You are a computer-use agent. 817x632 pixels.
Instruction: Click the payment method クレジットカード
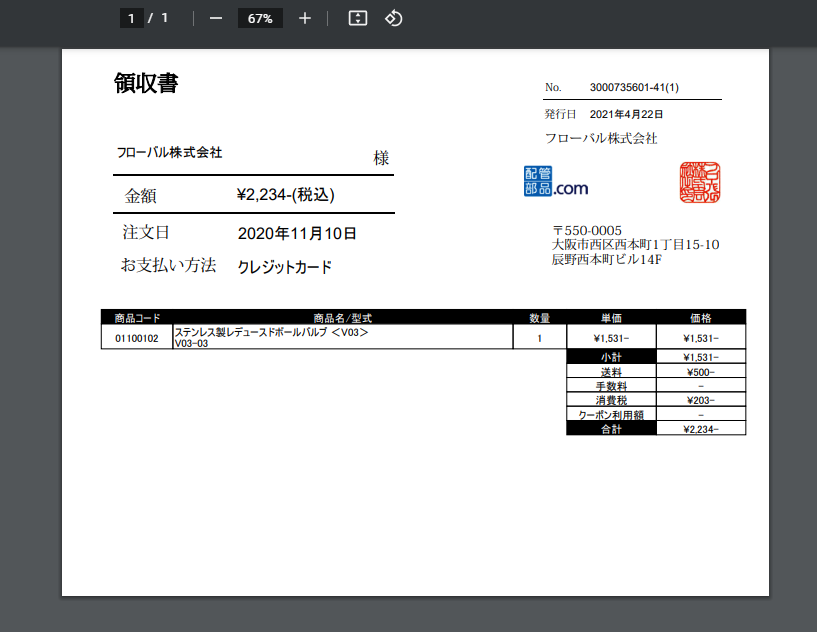(285, 267)
